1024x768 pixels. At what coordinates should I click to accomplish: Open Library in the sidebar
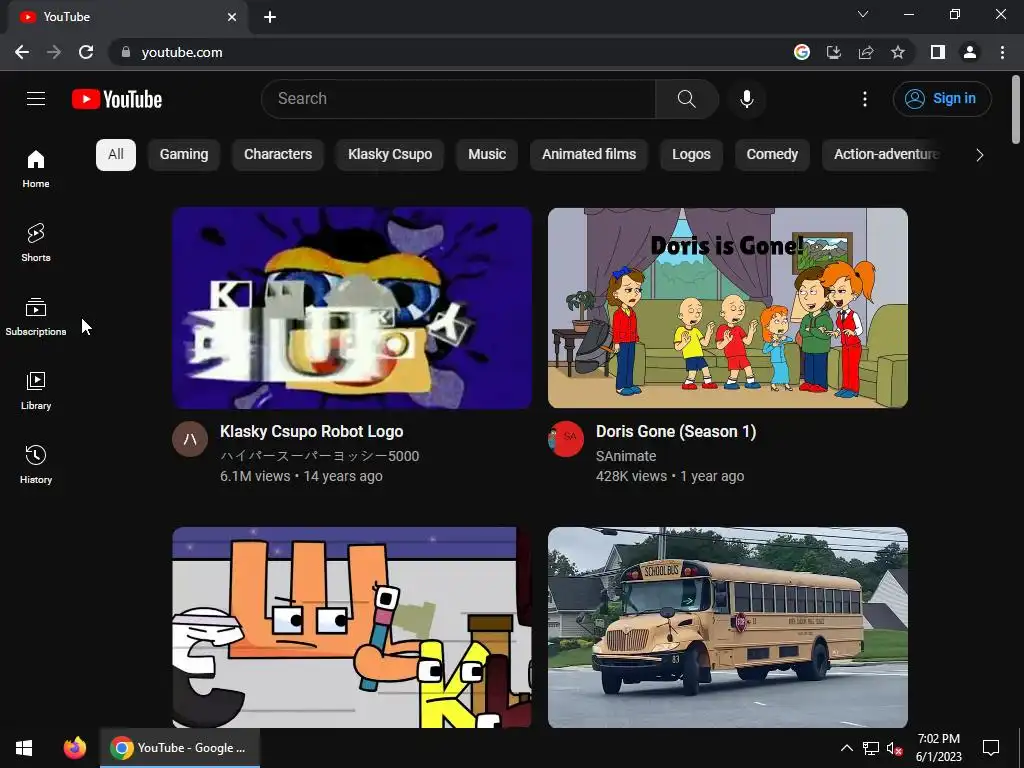tap(36, 391)
